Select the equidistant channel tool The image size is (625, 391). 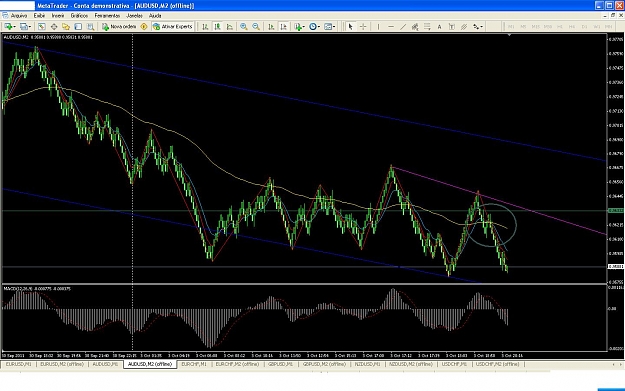pos(415,26)
